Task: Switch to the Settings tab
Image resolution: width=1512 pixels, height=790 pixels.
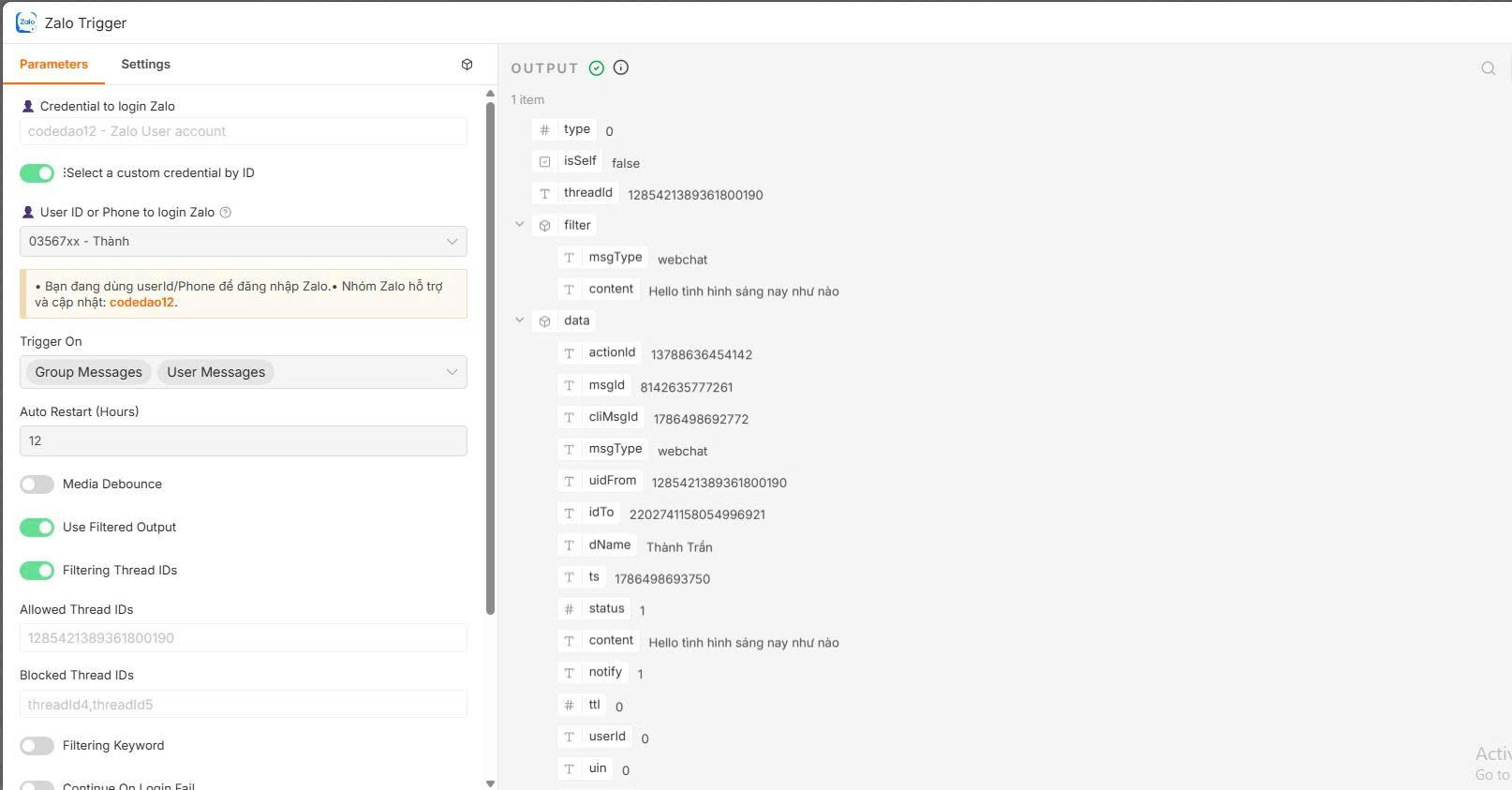Action: [x=146, y=64]
